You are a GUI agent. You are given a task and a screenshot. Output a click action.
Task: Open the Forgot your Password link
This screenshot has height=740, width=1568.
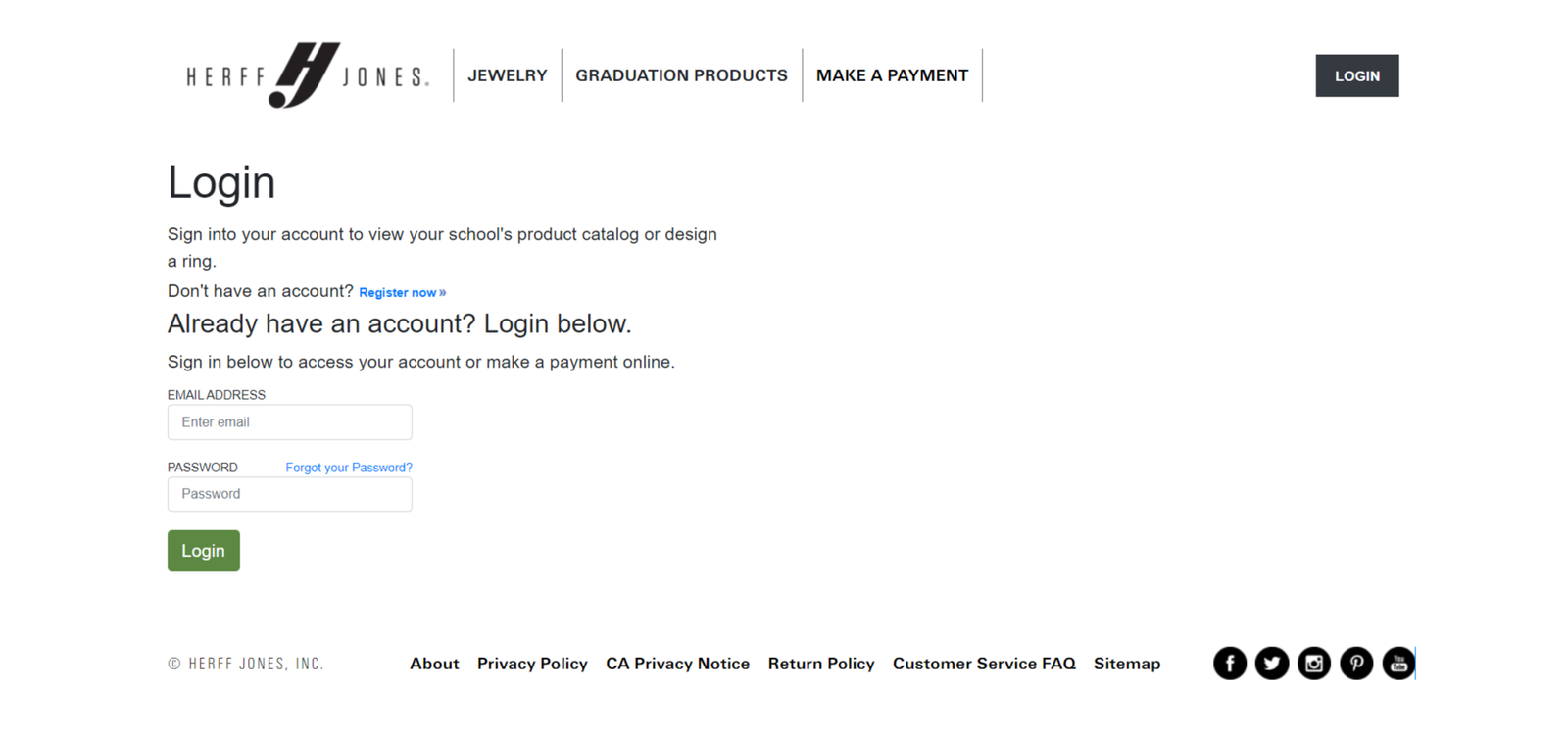click(x=348, y=468)
